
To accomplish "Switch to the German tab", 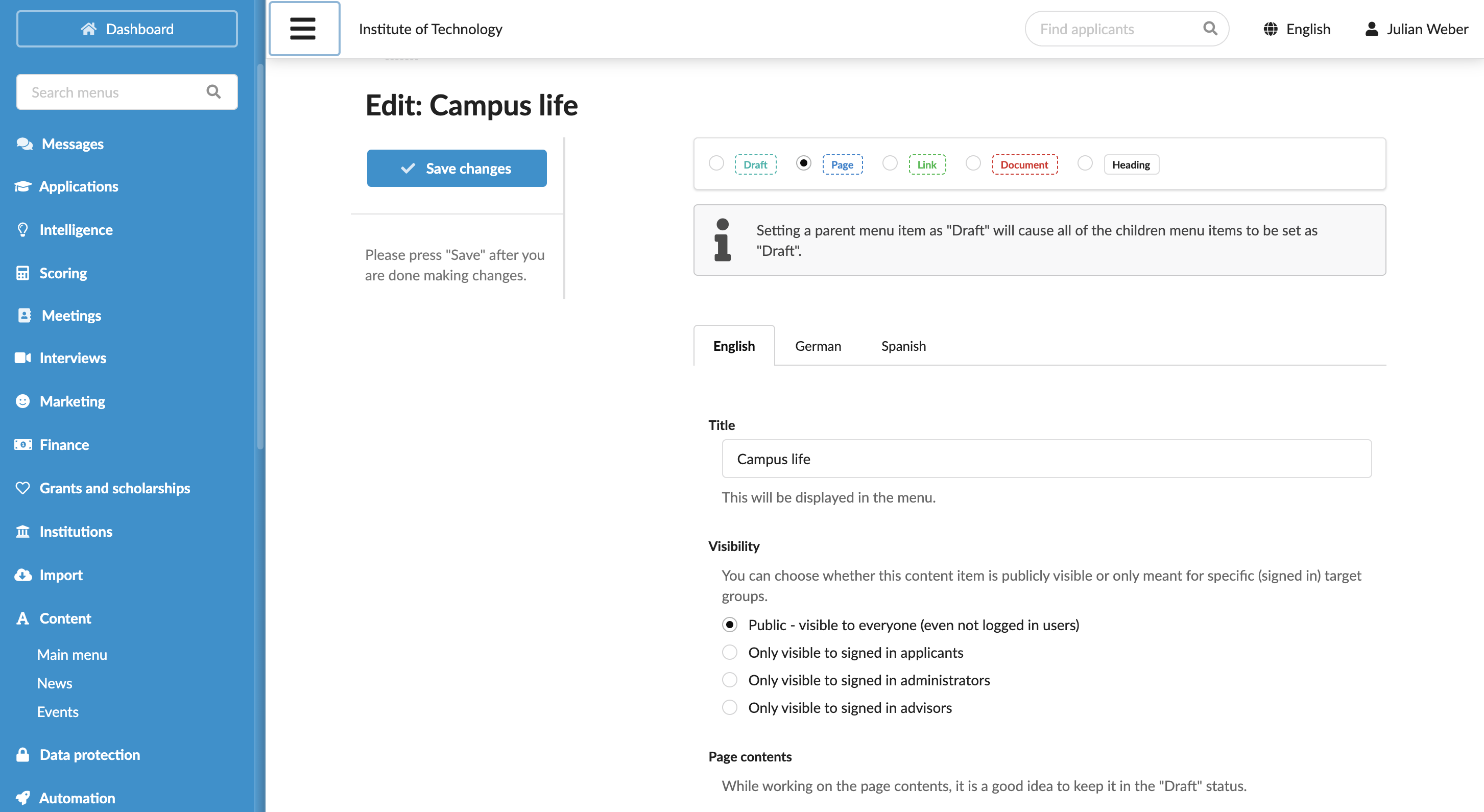I will pos(818,346).
